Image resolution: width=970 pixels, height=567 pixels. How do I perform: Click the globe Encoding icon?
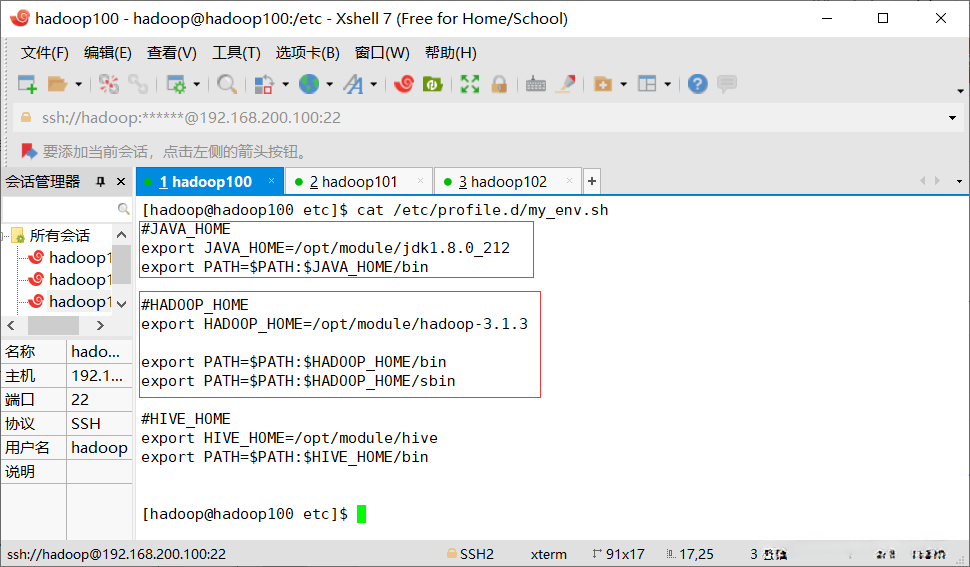click(x=309, y=84)
